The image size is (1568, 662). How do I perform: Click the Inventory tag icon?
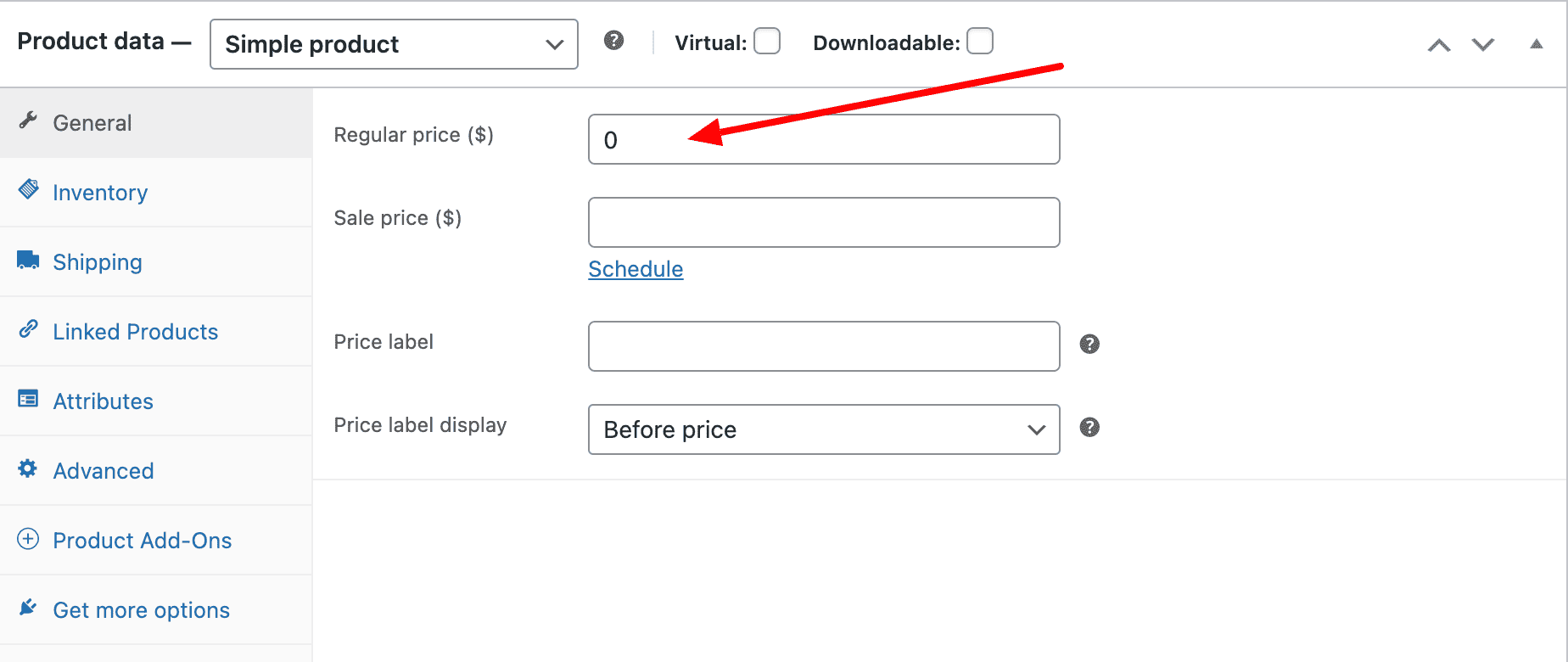28,189
